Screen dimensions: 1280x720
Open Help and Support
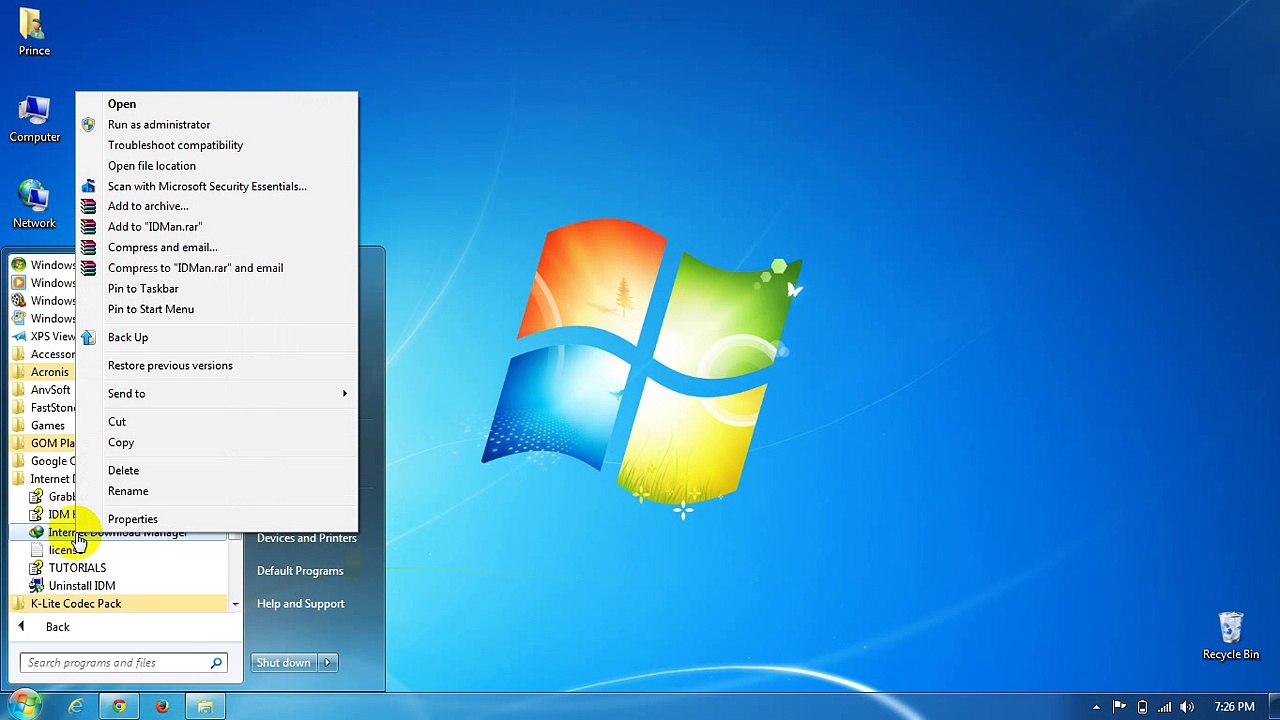point(300,604)
